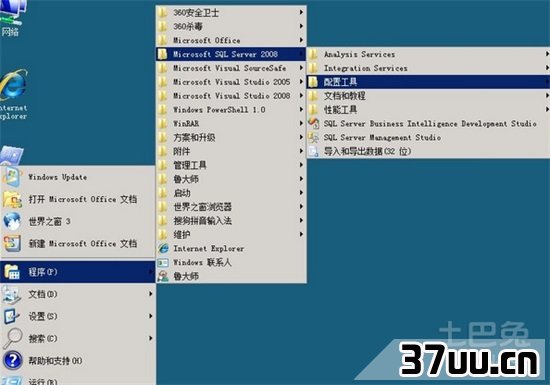Choose 搜索(C) from Start menu

[x=78, y=338]
